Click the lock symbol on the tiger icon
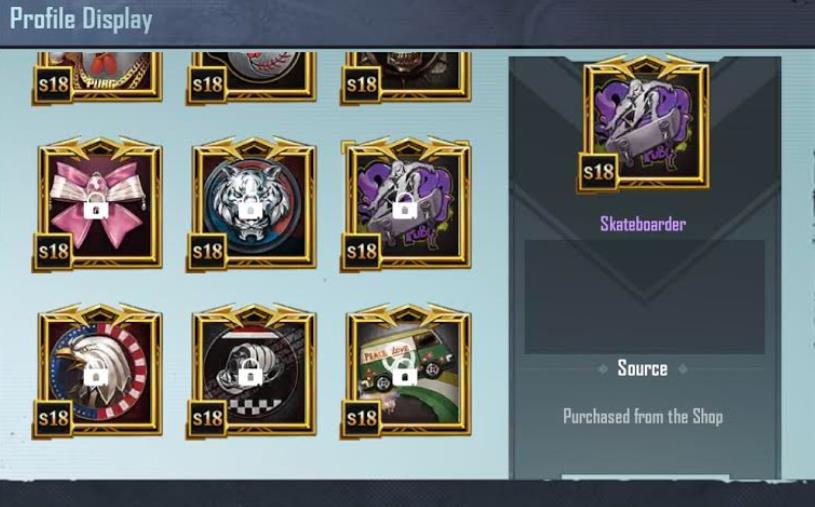This screenshot has width=815, height=507. 251,210
